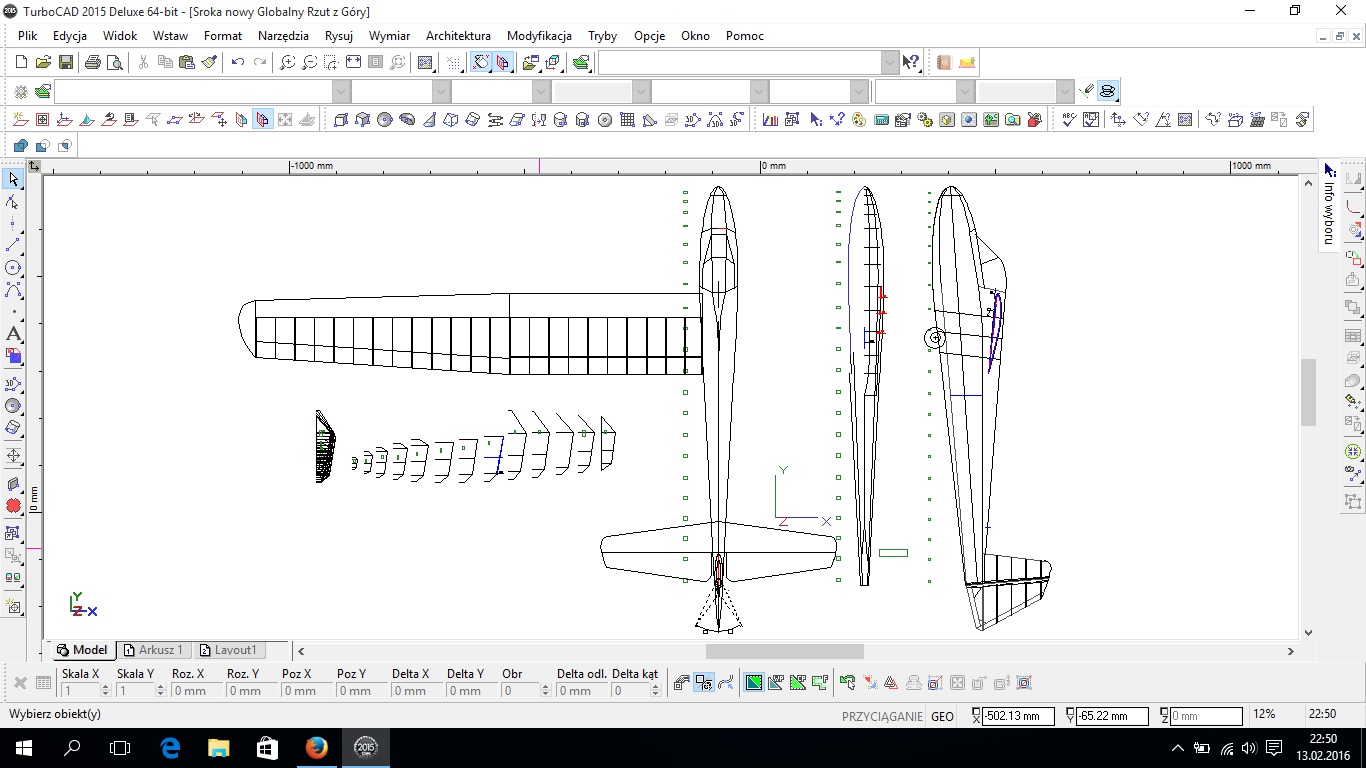
Task: Click the Save file icon
Action: [66, 62]
